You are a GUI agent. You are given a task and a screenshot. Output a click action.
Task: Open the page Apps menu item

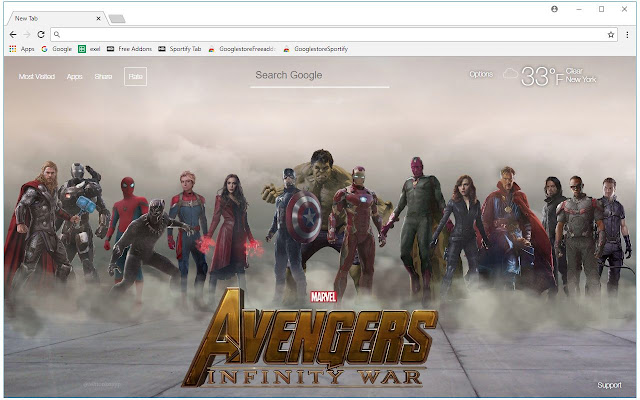coord(75,76)
